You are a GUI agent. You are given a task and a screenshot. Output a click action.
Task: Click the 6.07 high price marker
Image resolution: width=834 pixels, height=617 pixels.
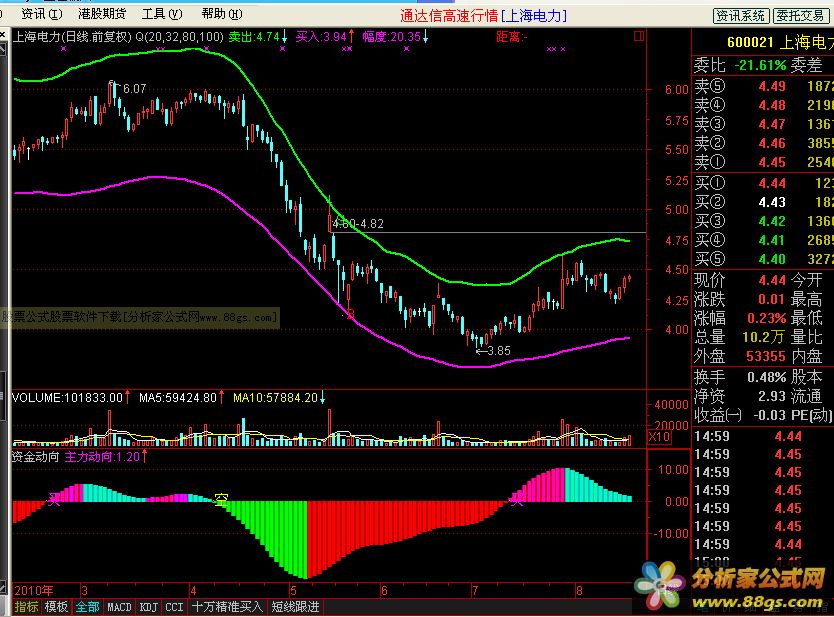pyautogui.click(x=135, y=89)
